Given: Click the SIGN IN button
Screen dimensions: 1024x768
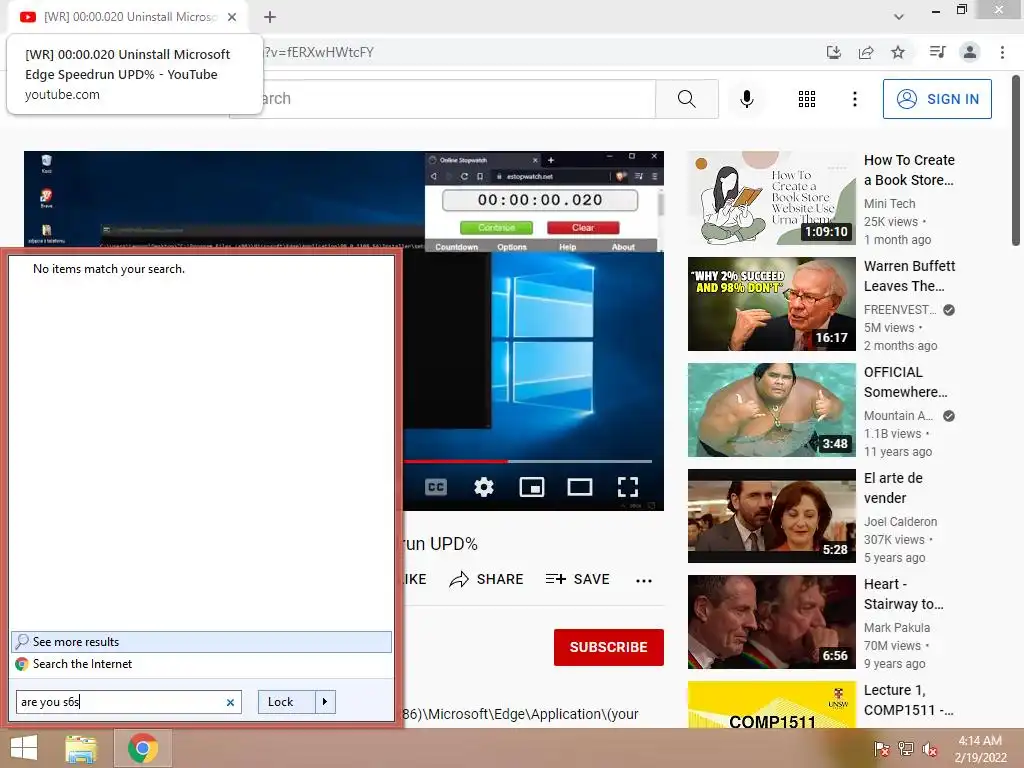Looking at the screenshot, I should 937,99.
